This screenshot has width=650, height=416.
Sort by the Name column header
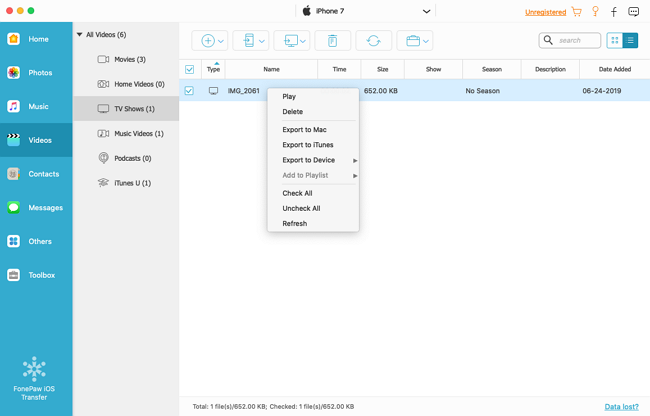272,70
